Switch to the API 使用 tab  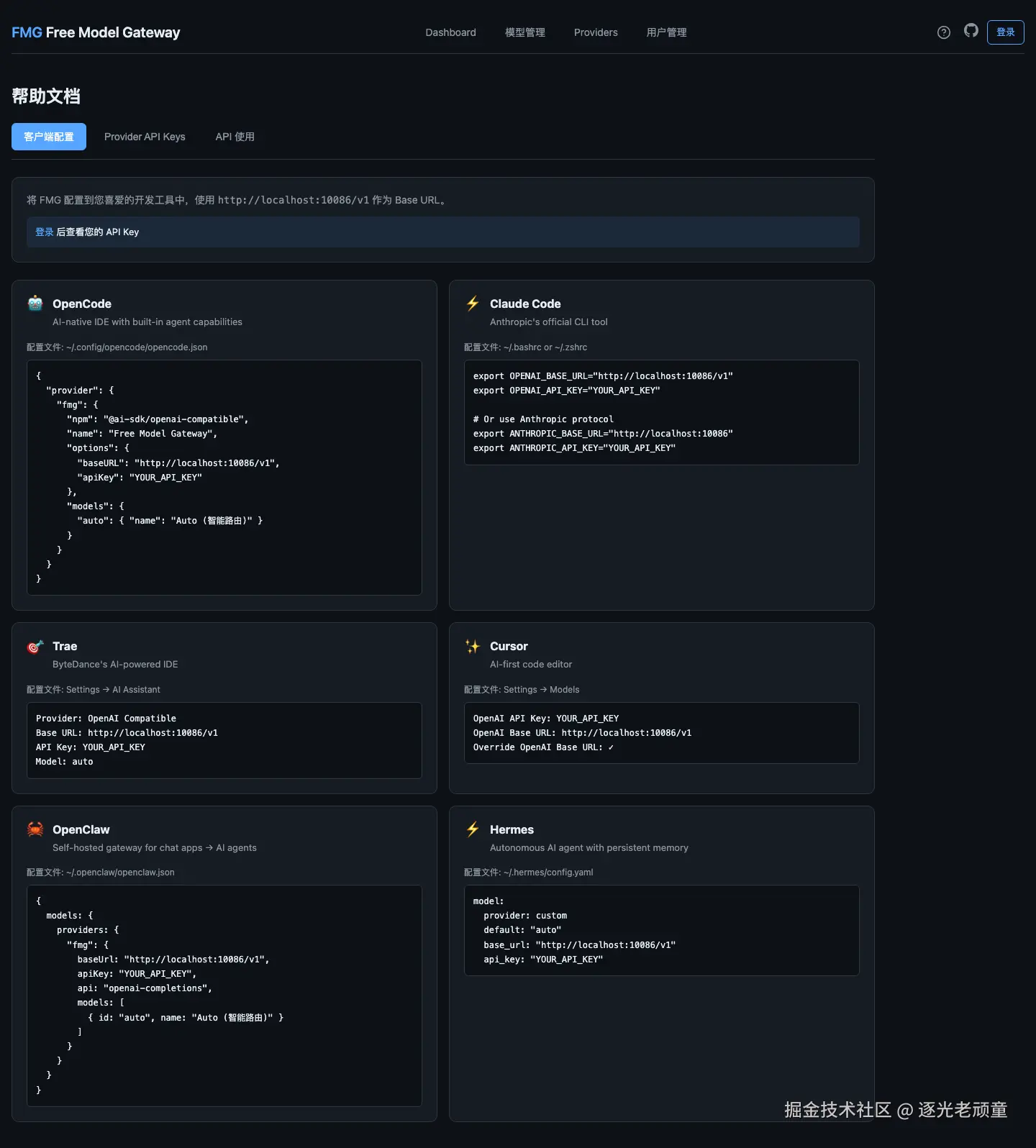coord(235,137)
